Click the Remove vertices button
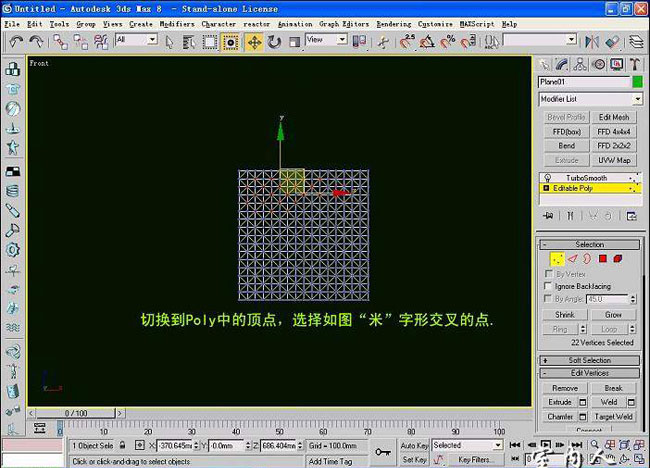This screenshot has height=468, width=650. pyautogui.click(x=565, y=388)
